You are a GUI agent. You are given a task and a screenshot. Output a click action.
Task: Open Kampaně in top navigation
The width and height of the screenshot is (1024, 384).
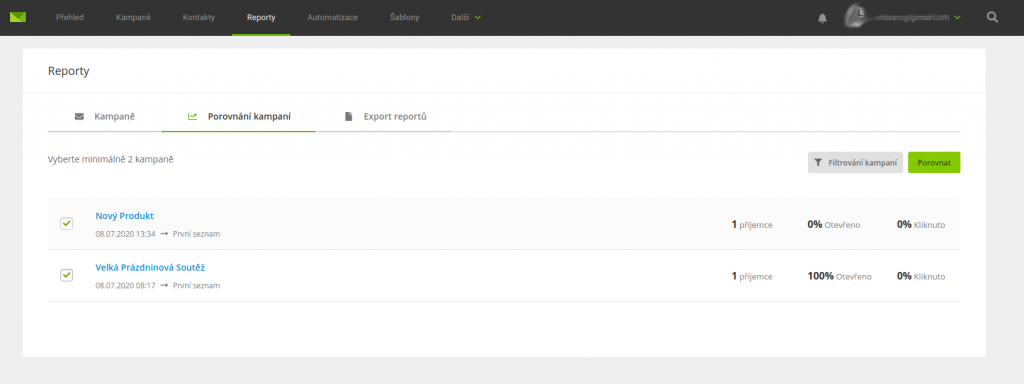click(133, 18)
